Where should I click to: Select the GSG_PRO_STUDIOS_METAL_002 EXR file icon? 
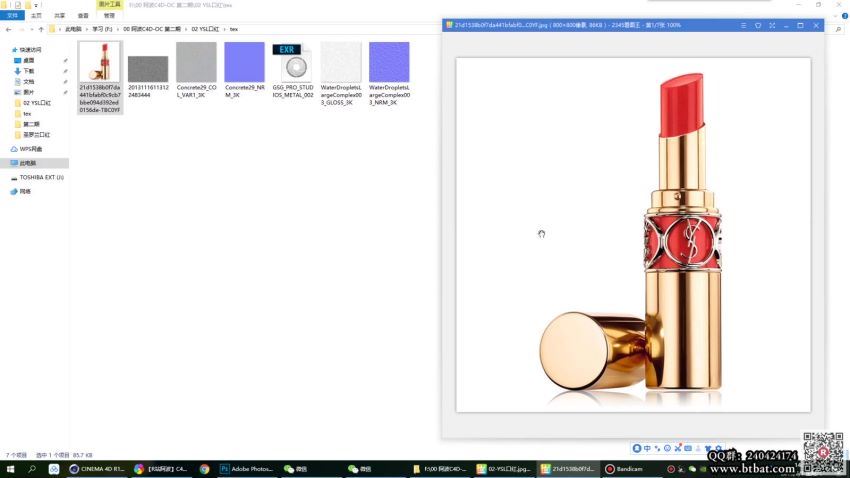point(293,63)
